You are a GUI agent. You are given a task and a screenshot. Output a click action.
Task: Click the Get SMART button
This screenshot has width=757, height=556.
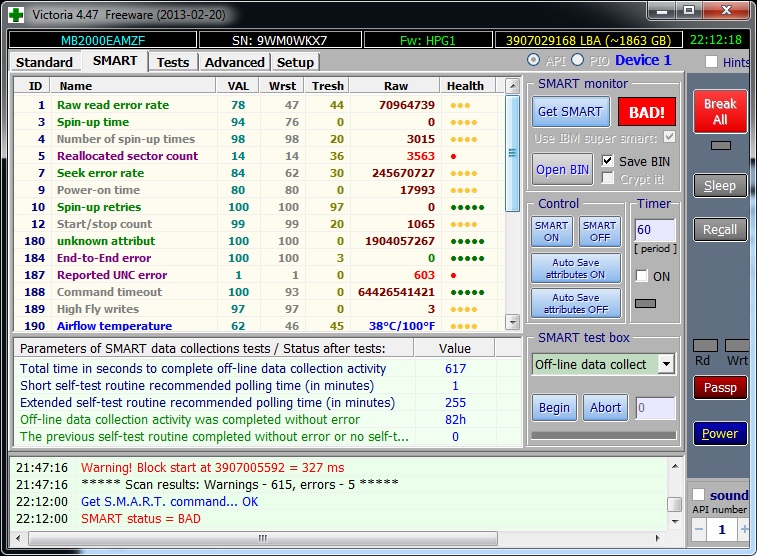[x=569, y=112]
